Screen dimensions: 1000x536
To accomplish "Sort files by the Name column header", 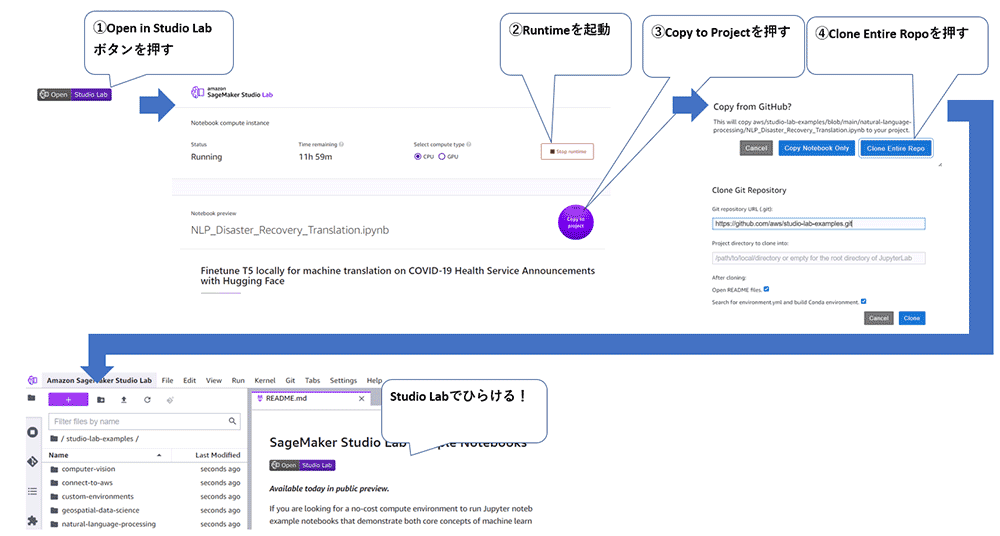I will [105, 455].
